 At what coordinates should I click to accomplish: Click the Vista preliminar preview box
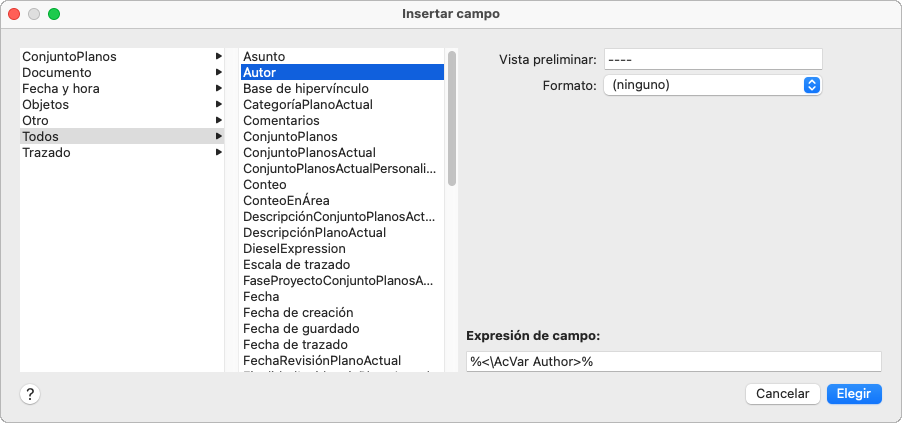pos(712,59)
